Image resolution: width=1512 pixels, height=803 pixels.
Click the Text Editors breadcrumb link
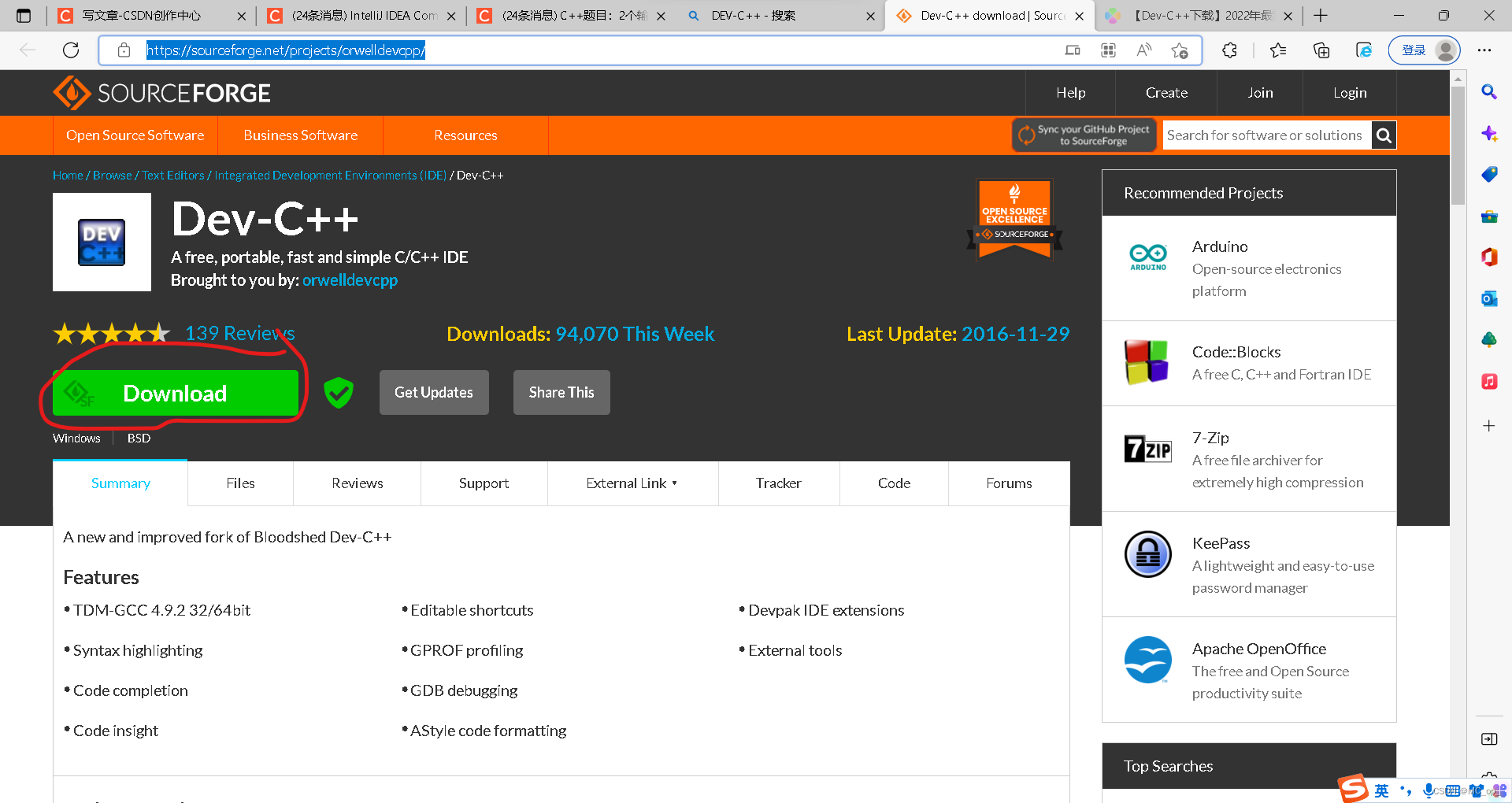pyautogui.click(x=173, y=176)
